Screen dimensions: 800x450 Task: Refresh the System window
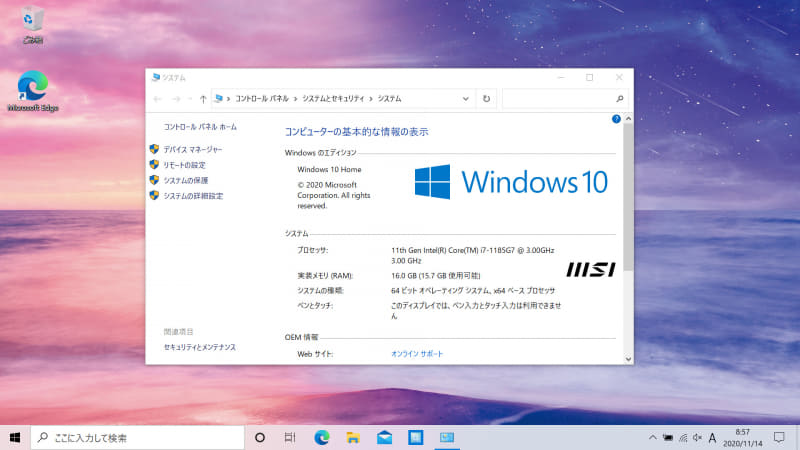(486, 98)
